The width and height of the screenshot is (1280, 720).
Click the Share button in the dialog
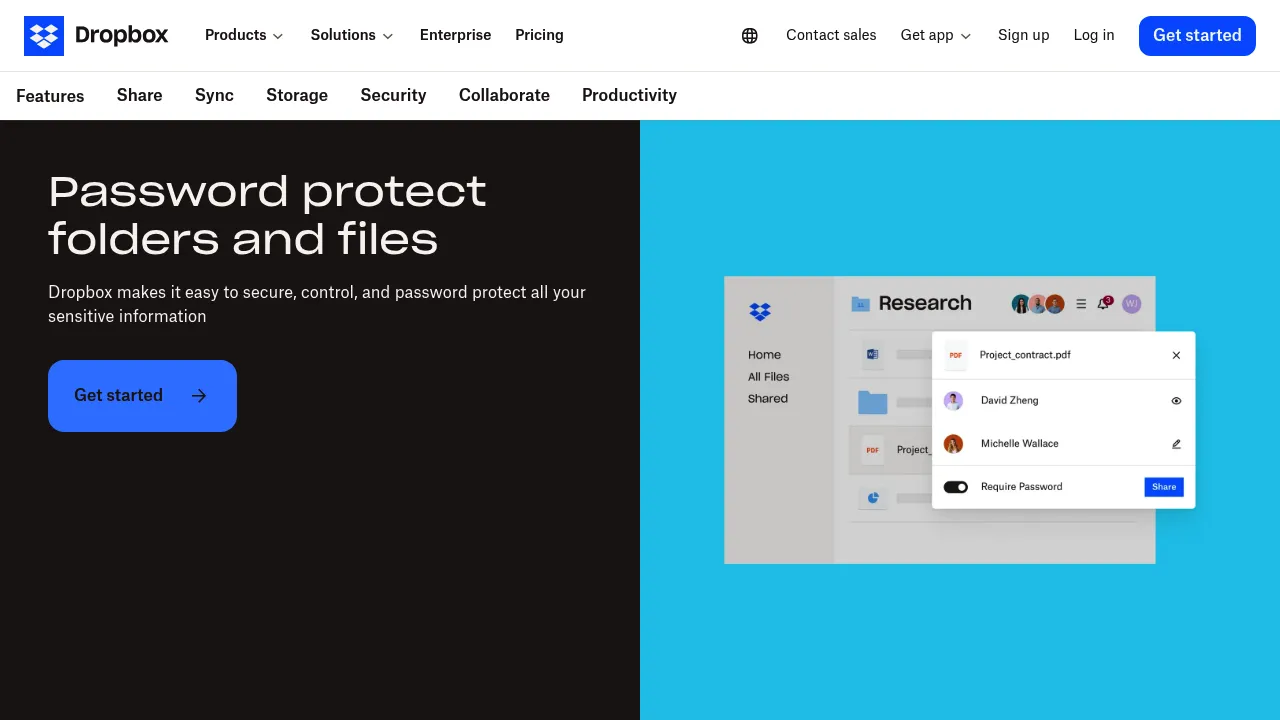click(1164, 487)
